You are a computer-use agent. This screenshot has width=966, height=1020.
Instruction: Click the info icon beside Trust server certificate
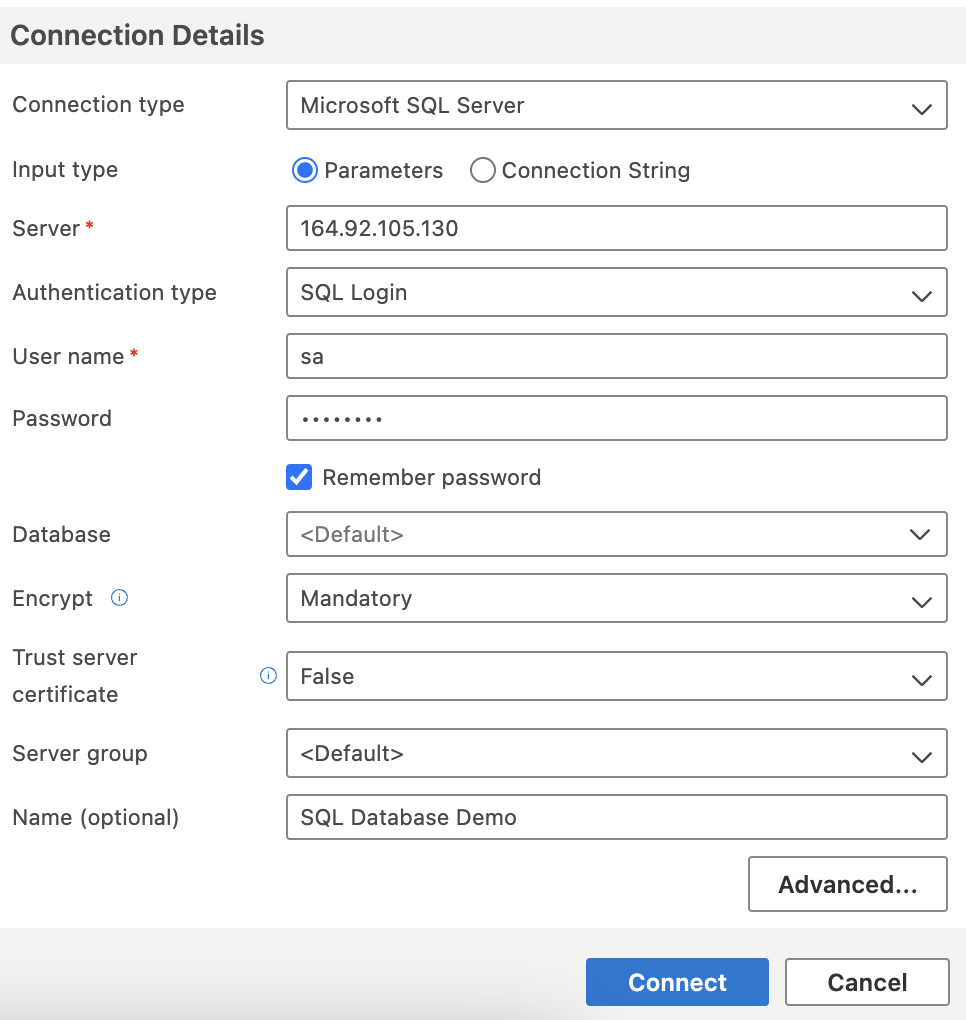click(x=267, y=676)
